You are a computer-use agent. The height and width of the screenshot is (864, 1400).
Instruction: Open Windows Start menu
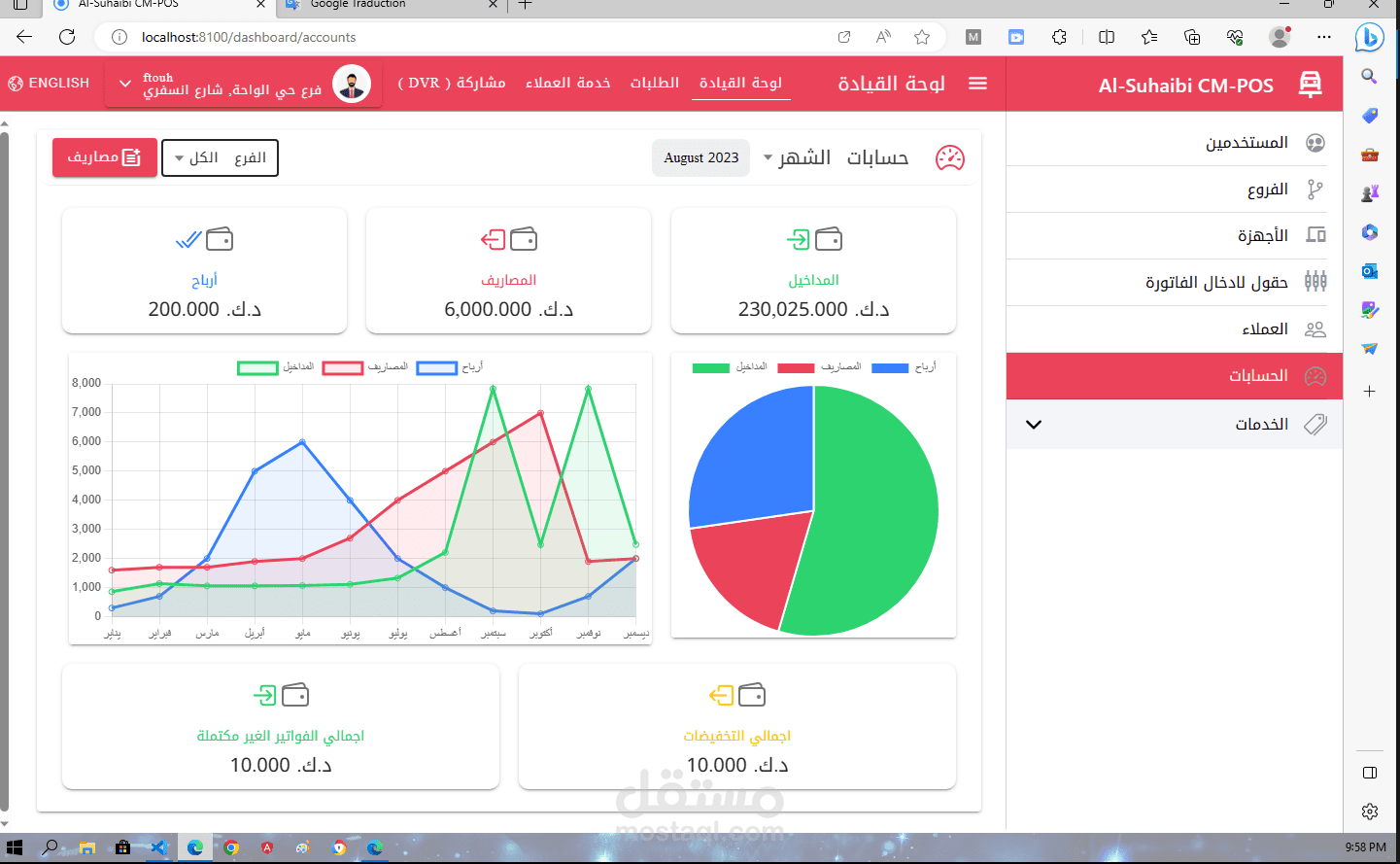click(15, 847)
